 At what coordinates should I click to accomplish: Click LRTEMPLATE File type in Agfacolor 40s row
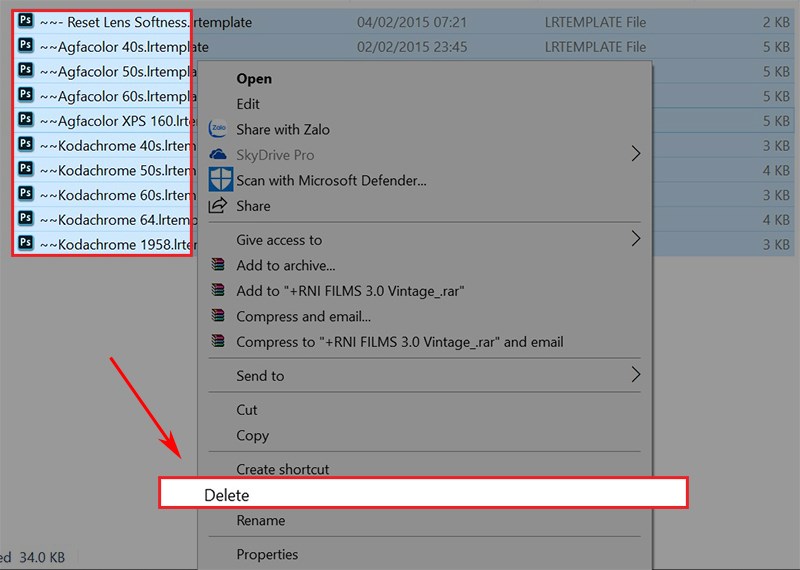(x=595, y=47)
